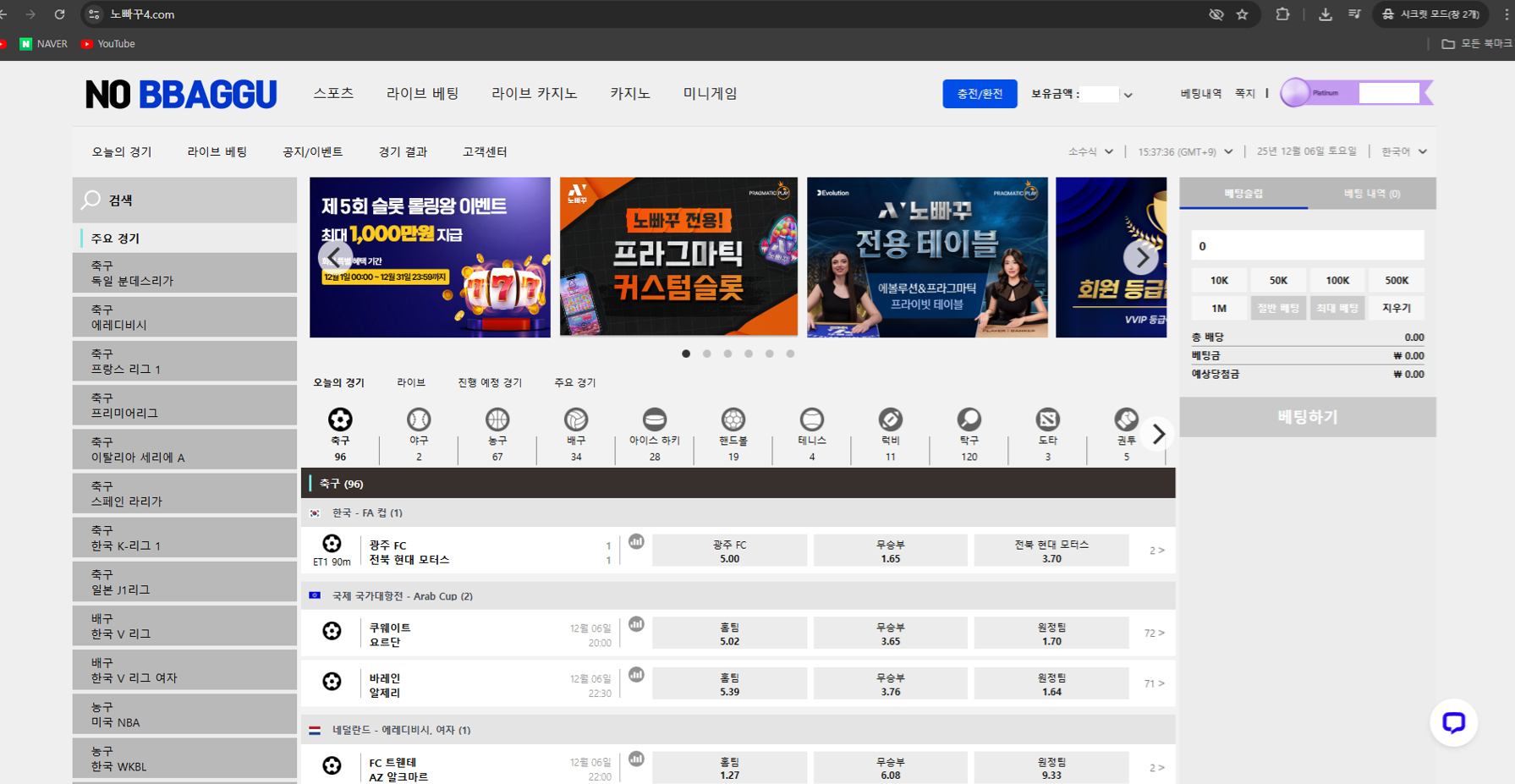Click the search magnifier icon in sidebar
The width and height of the screenshot is (1515, 784).
[91, 200]
